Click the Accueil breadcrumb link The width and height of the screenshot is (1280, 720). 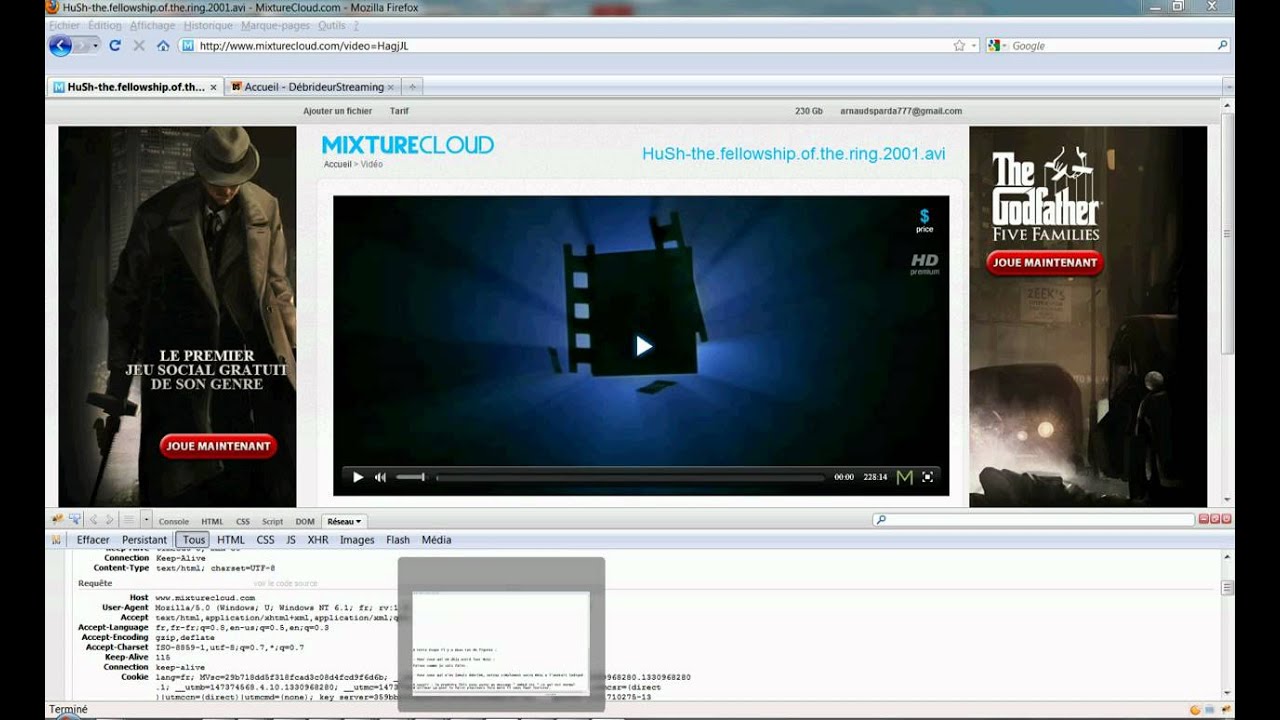click(x=337, y=164)
